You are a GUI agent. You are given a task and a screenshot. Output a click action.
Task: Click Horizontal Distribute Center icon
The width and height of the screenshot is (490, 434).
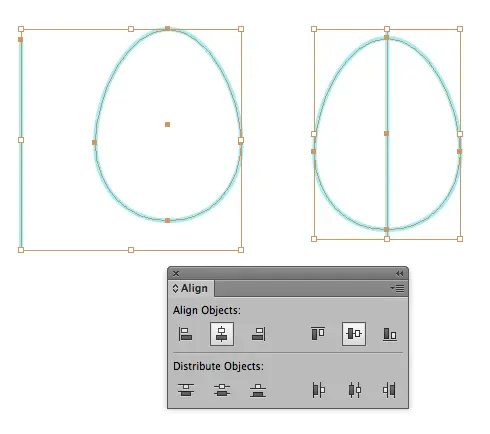pyautogui.click(x=355, y=390)
